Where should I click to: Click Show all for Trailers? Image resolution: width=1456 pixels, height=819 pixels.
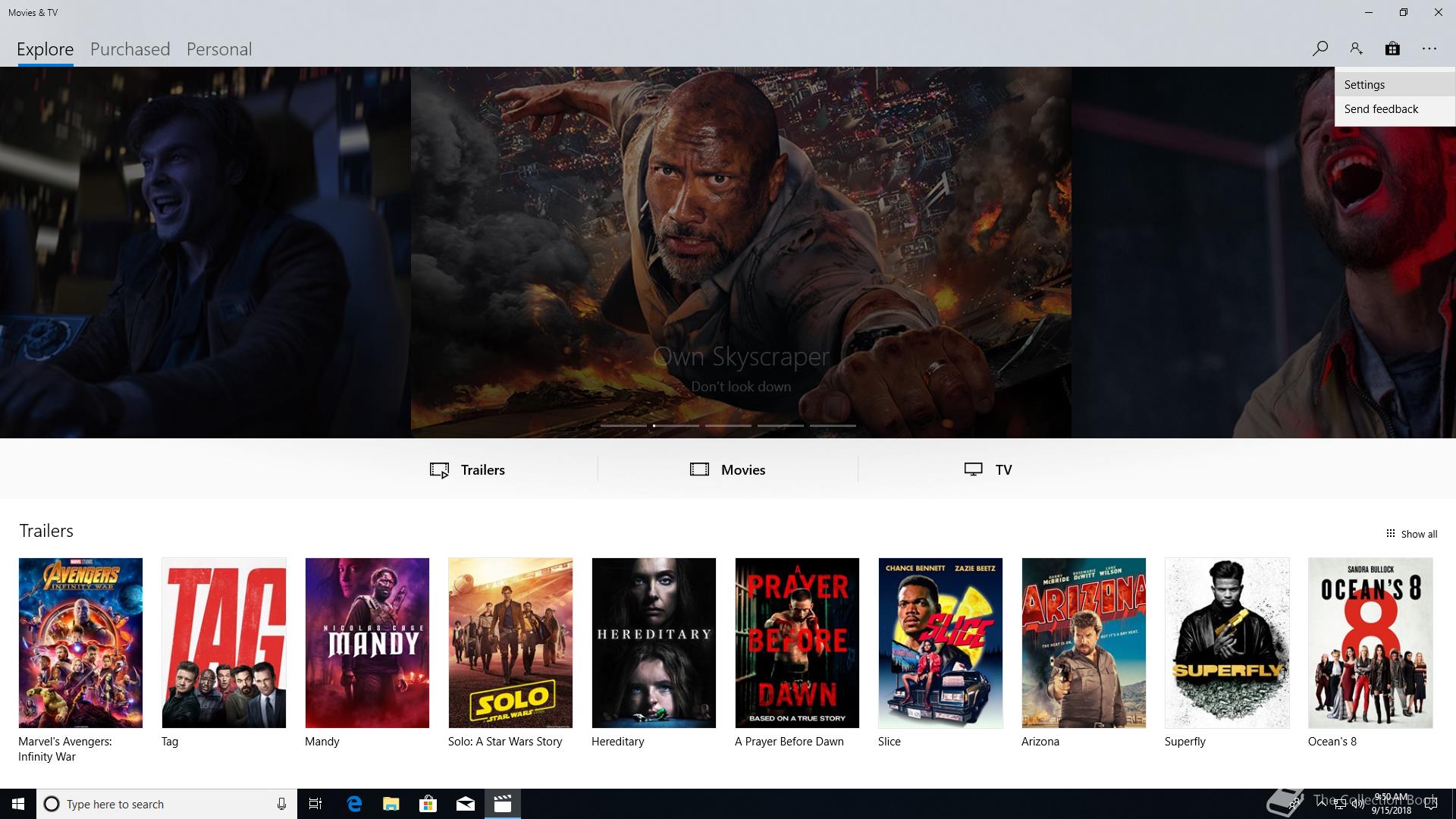pos(1411,534)
